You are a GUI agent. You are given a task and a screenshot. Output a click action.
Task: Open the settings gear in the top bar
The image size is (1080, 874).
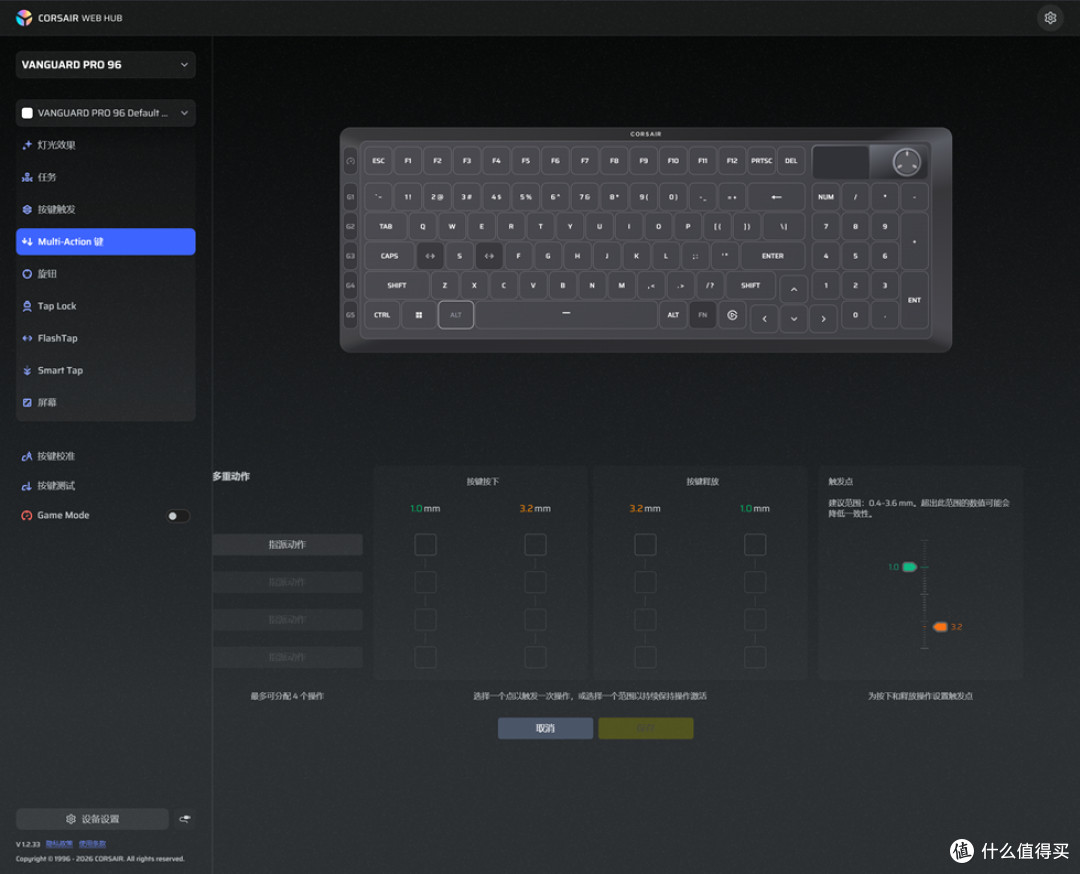[x=1050, y=18]
